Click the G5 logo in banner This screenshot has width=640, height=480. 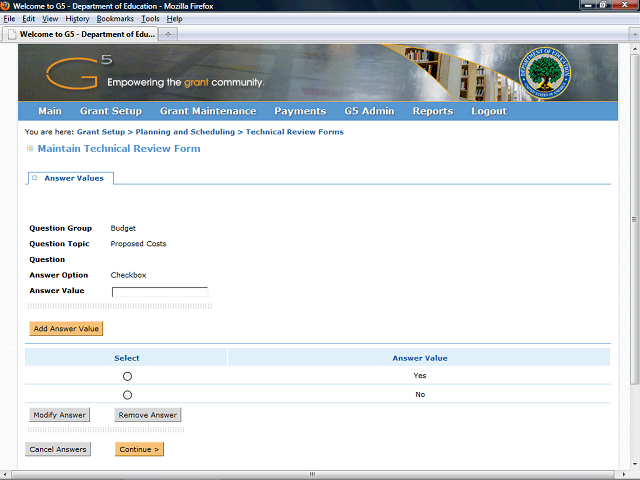point(78,72)
